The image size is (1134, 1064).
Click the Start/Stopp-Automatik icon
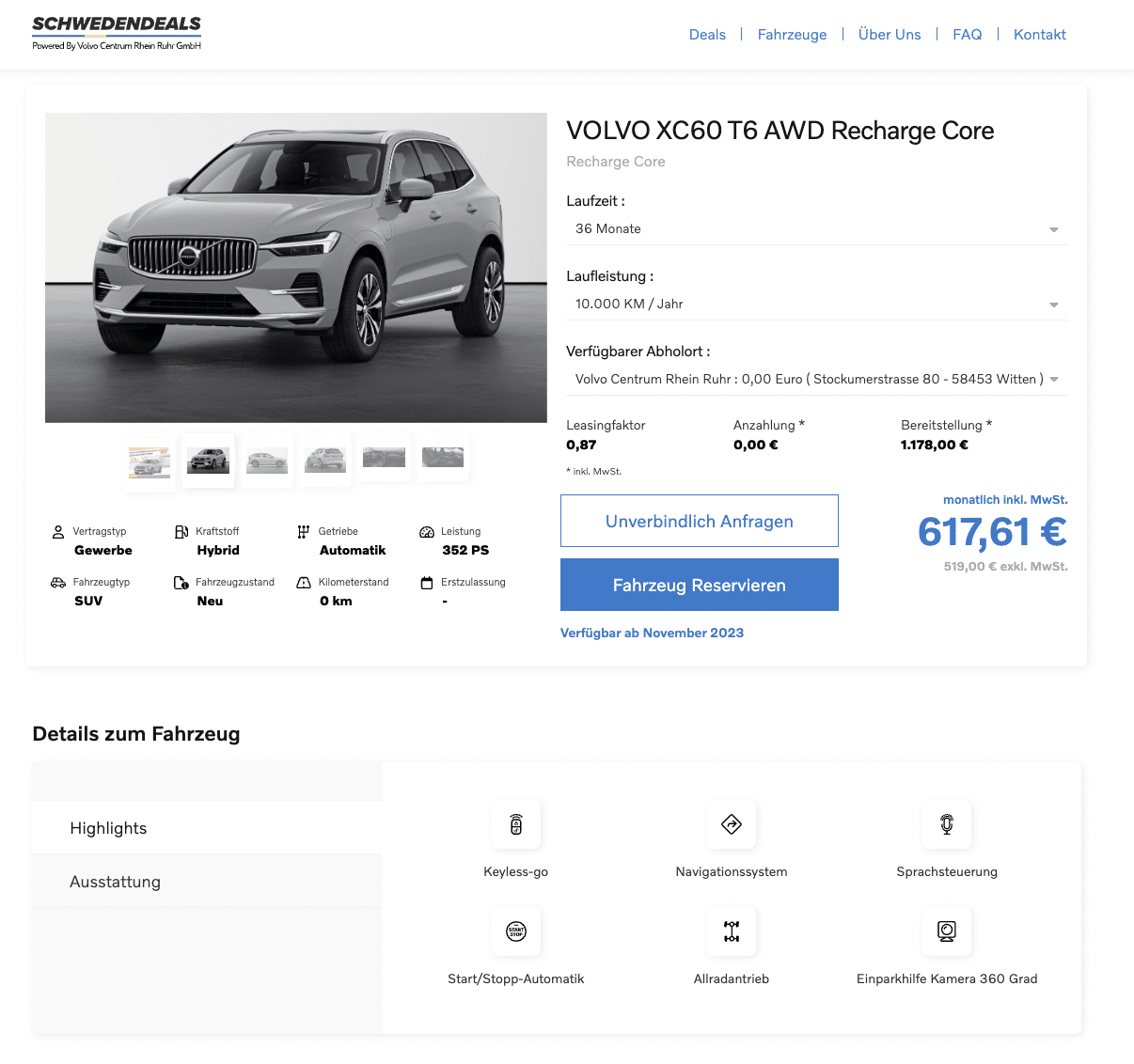click(x=516, y=931)
